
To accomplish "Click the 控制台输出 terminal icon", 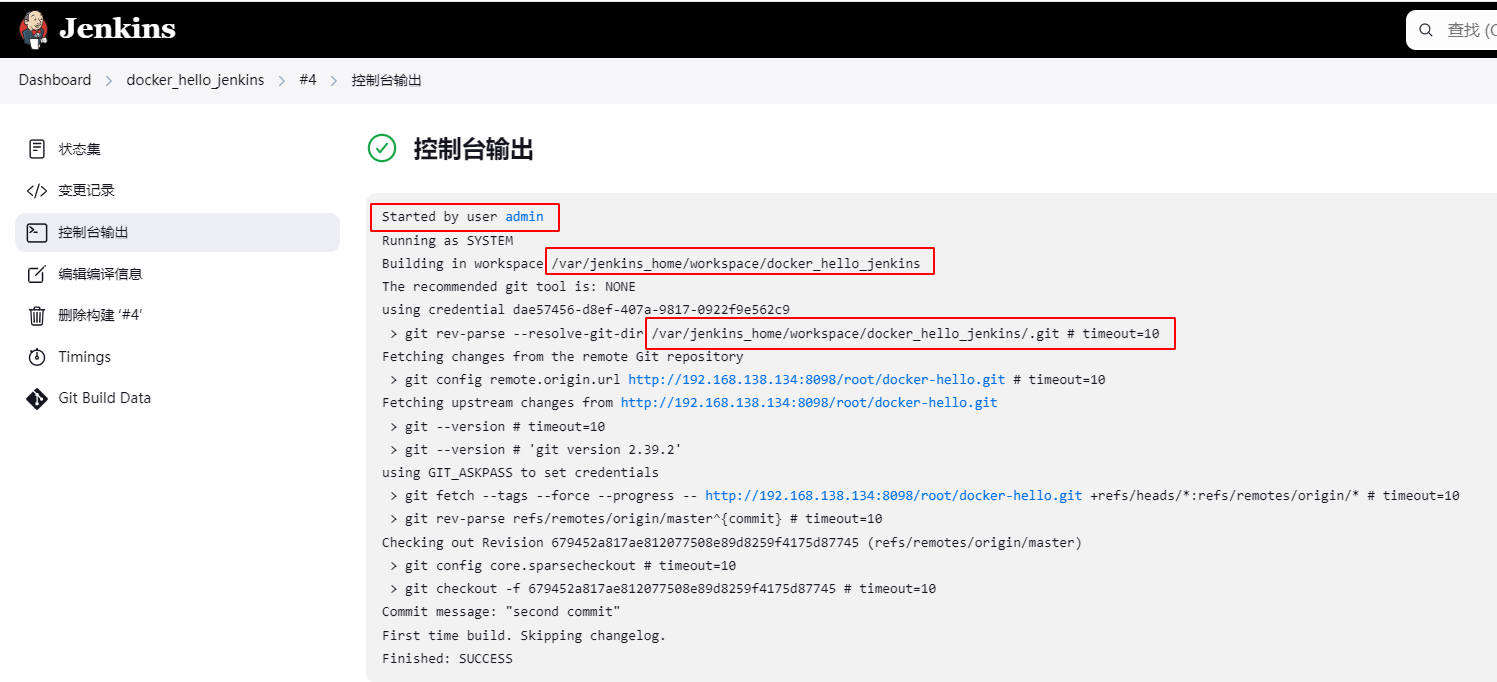I will coord(37,232).
